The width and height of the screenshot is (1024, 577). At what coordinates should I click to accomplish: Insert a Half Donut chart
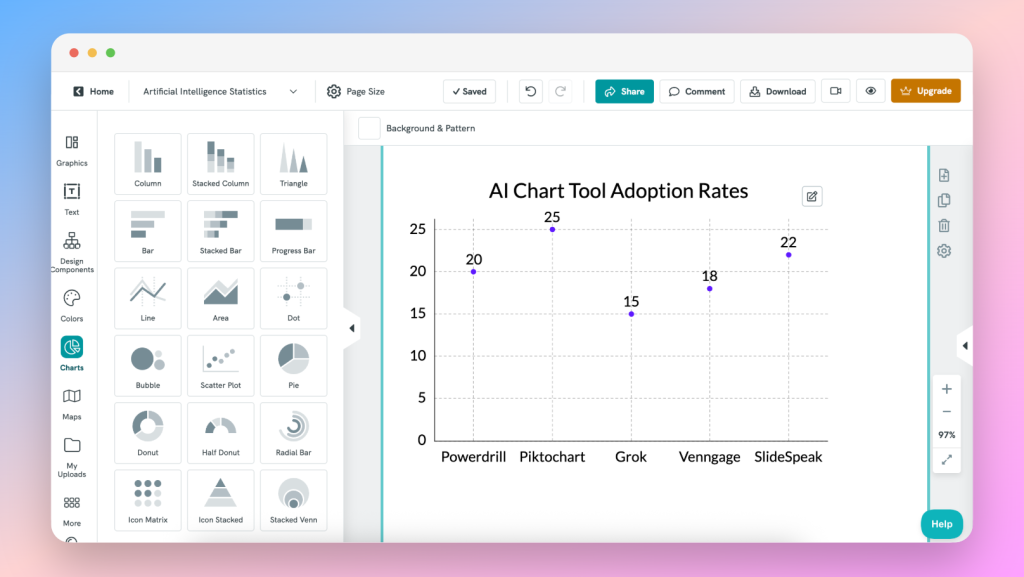(x=221, y=433)
